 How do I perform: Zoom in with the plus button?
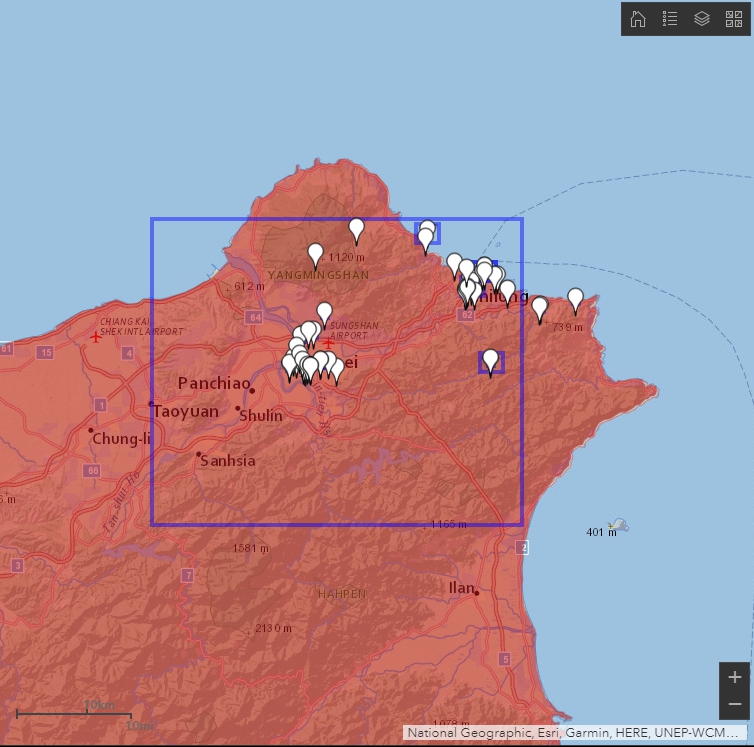point(734,677)
